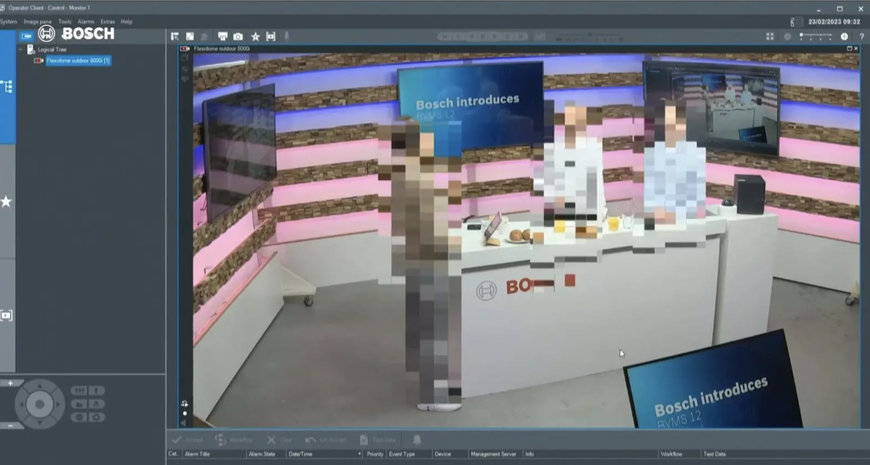Click the bell icon in alarm toolbar
Image resolution: width=870 pixels, height=465 pixels.
[417, 440]
